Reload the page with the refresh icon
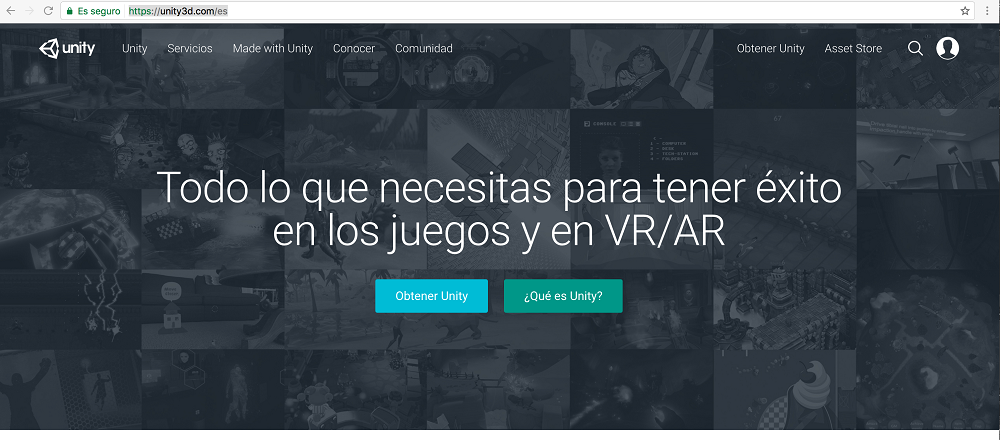The height and width of the screenshot is (440, 1000). coord(48,11)
